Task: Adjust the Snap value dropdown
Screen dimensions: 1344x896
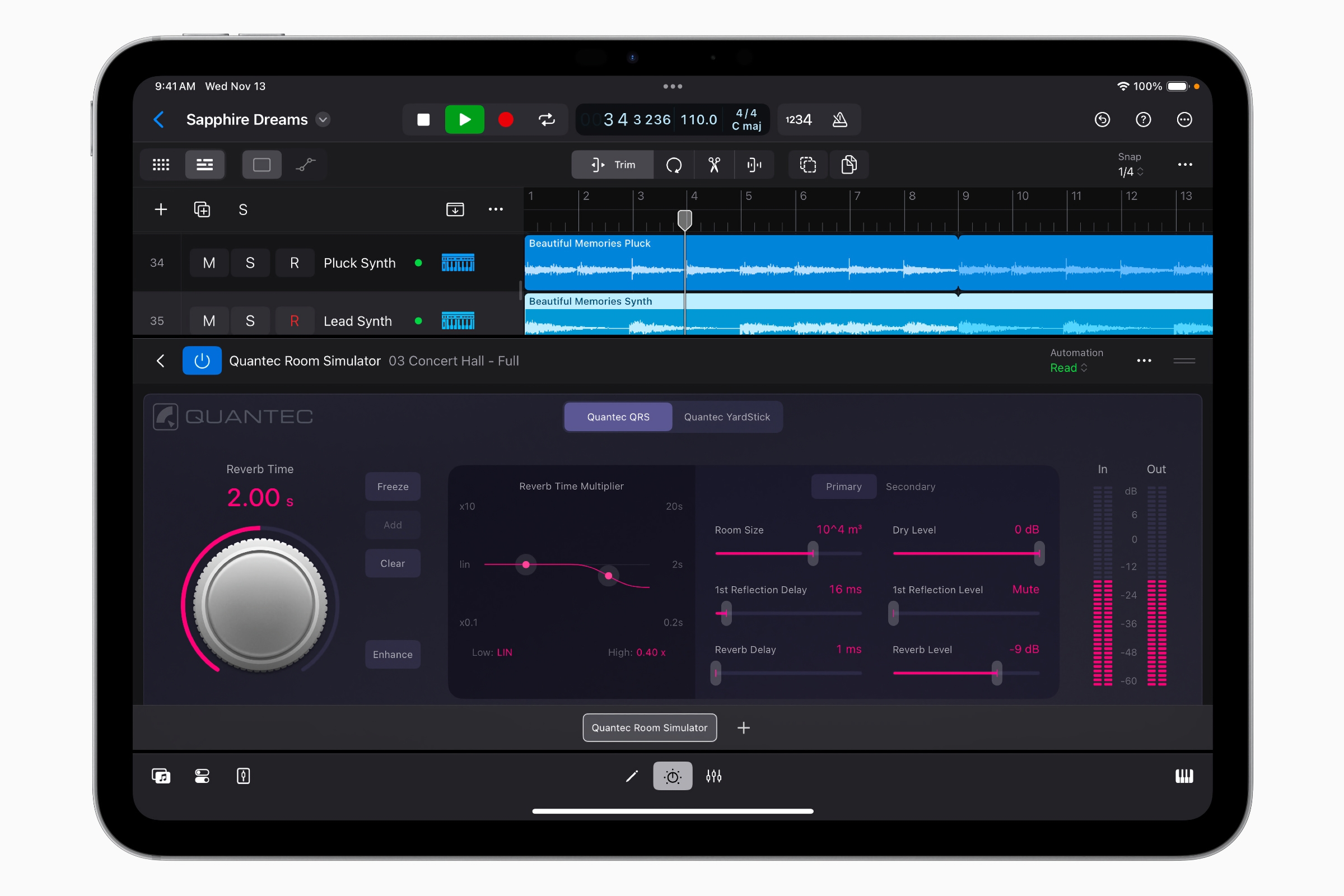Action: click(x=1130, y=171)
